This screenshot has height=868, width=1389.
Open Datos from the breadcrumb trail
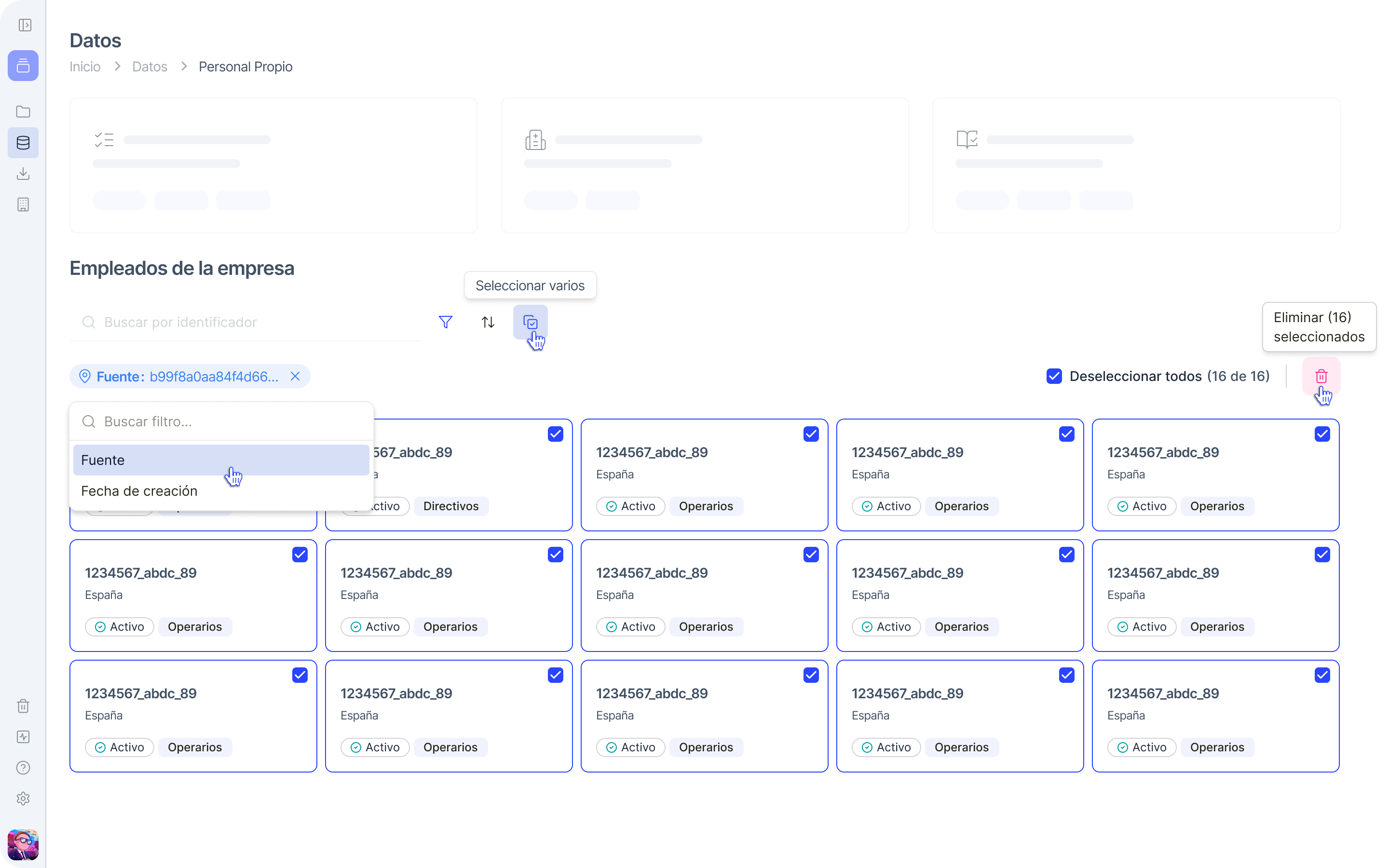[149, 66]
